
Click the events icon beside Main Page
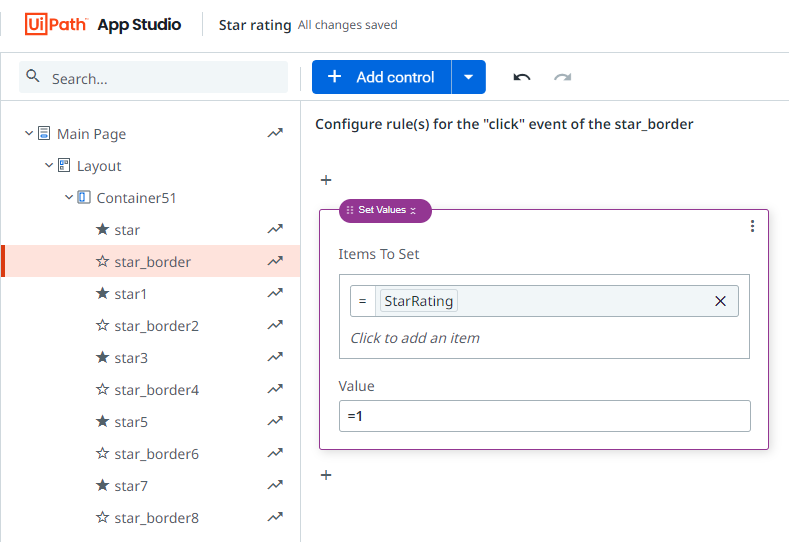(x=275, y=134)
